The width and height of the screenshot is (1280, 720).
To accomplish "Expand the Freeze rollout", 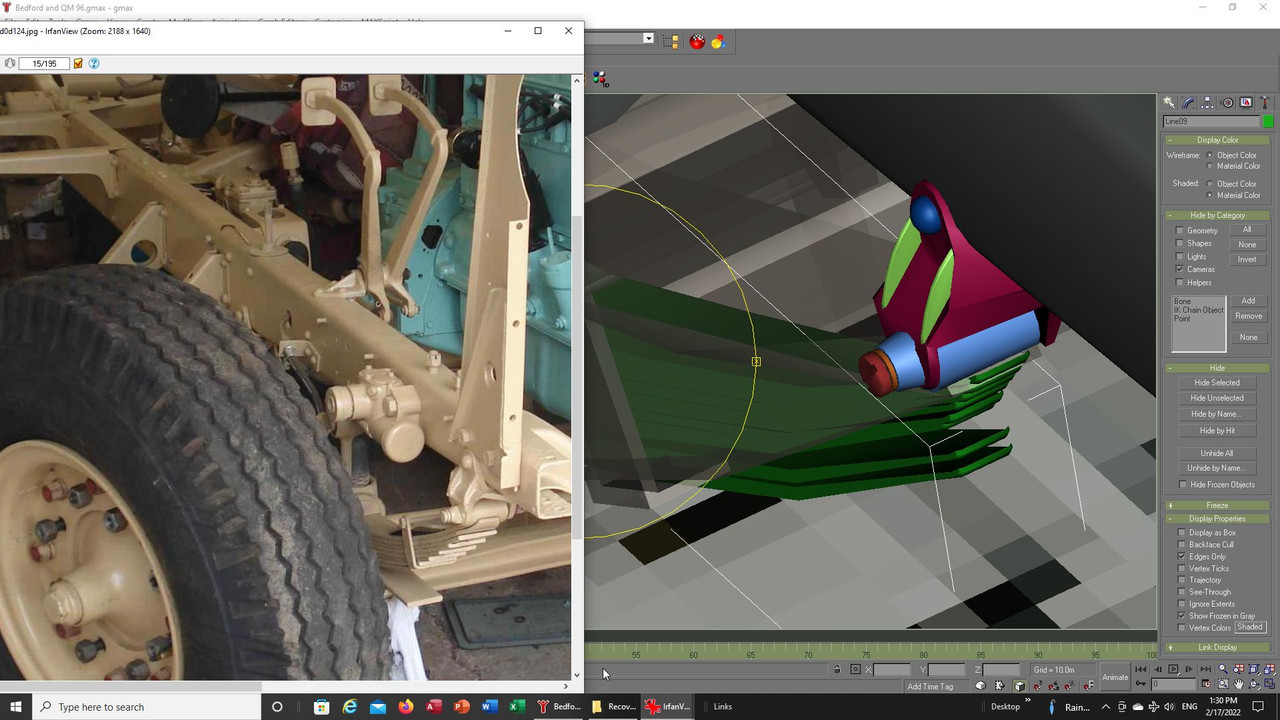I will click(x=1217, y=505).
